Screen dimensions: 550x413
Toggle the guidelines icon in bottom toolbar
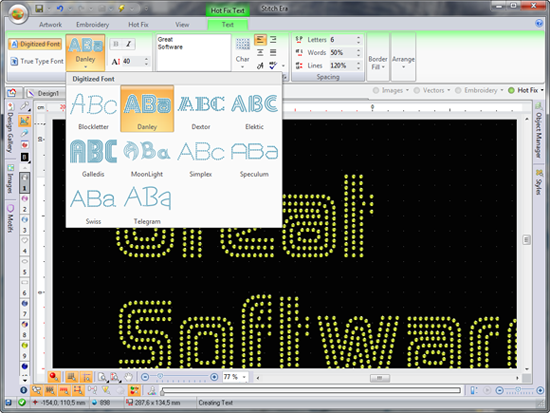pos(86,377)
